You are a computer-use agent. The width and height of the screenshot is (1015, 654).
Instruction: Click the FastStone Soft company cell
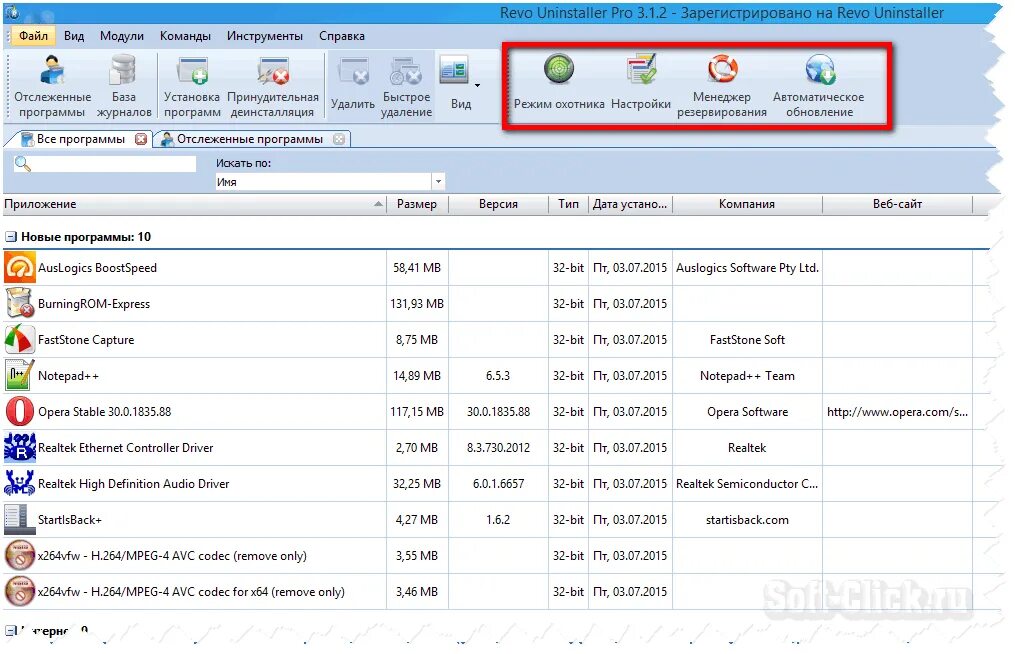(x=747, y=340)
